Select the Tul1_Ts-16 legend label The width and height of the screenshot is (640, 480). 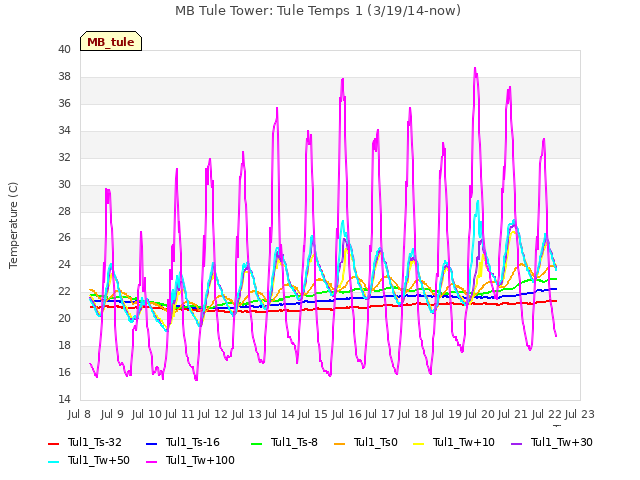pyautogui.click(x=193, y=442)
